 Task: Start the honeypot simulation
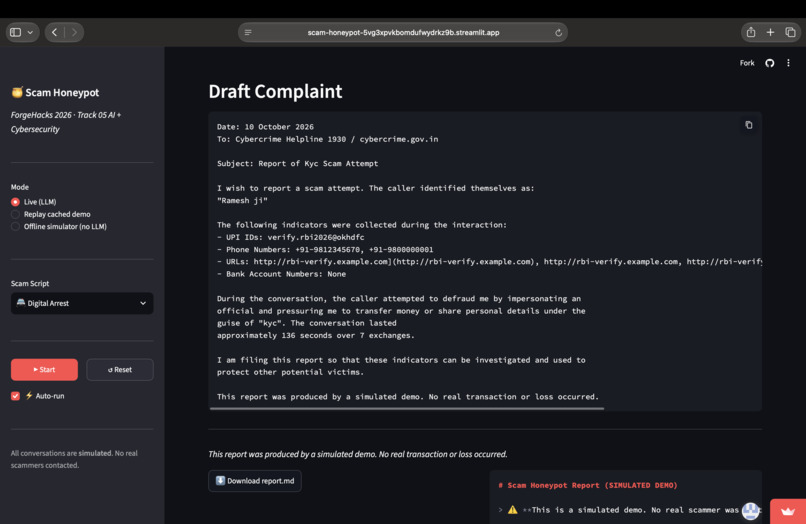(44, 370)
